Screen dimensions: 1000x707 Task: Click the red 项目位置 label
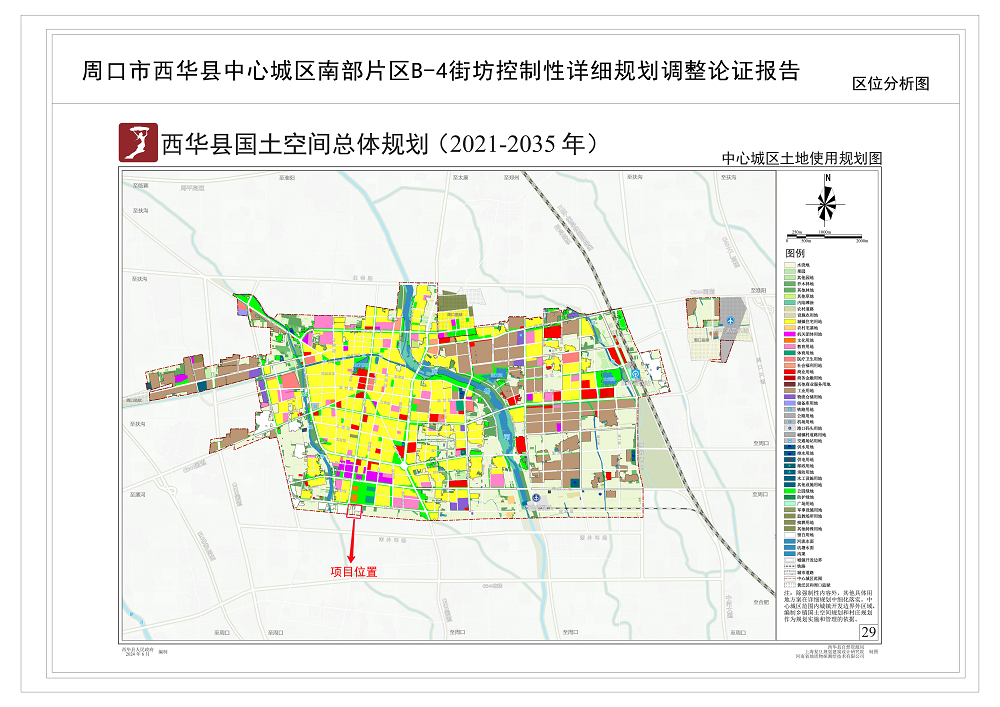click(x=352, y=572)
